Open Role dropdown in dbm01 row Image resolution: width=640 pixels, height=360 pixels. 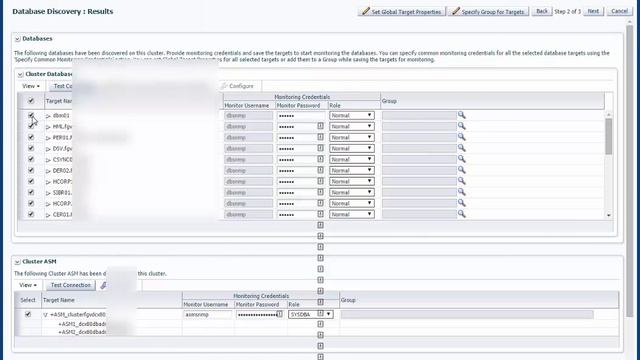coord(352,116)
